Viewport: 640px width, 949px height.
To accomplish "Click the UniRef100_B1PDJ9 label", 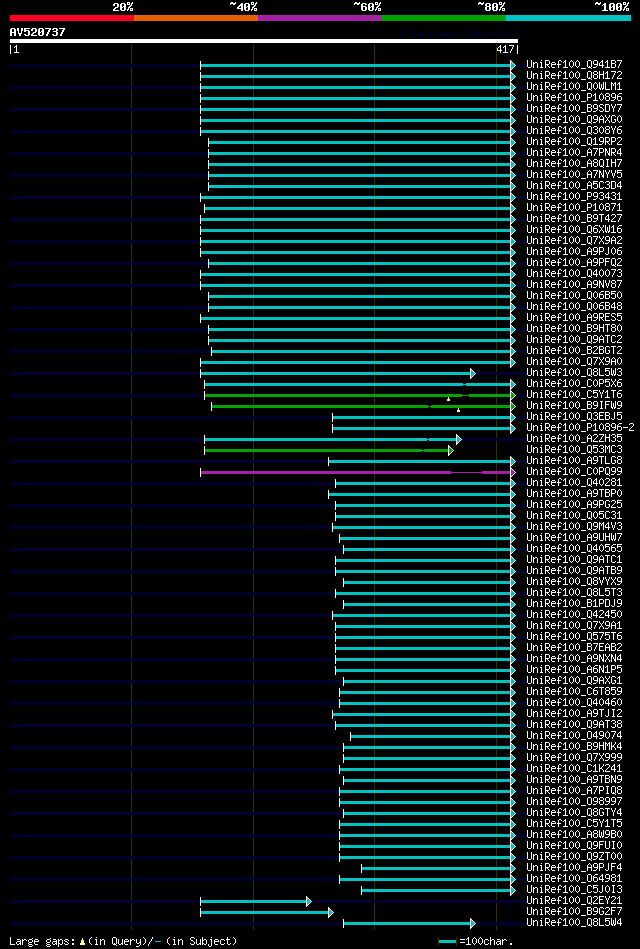I will pos(574,604).
